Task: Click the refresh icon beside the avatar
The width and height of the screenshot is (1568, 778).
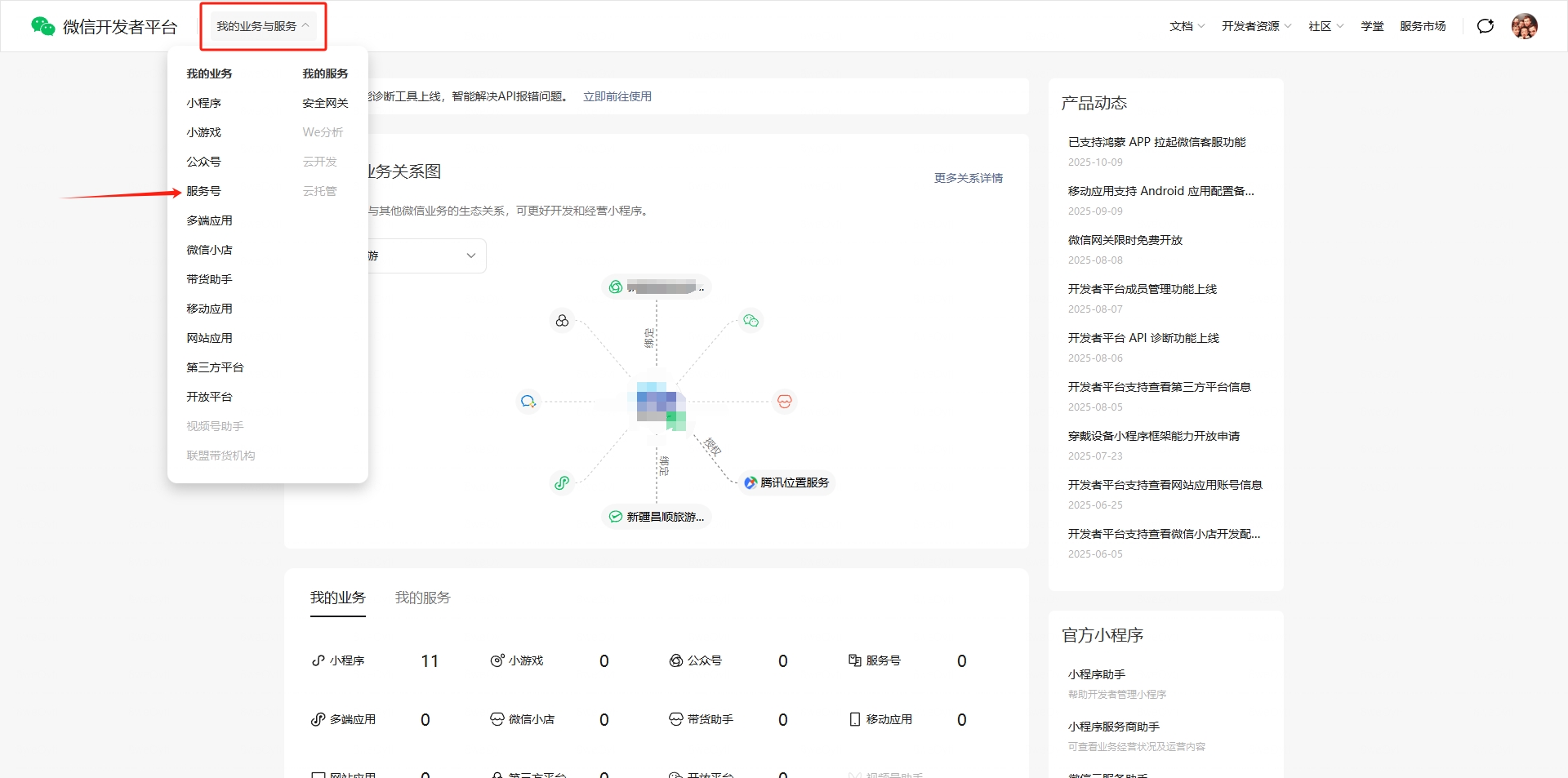Action: (1486, 26)
